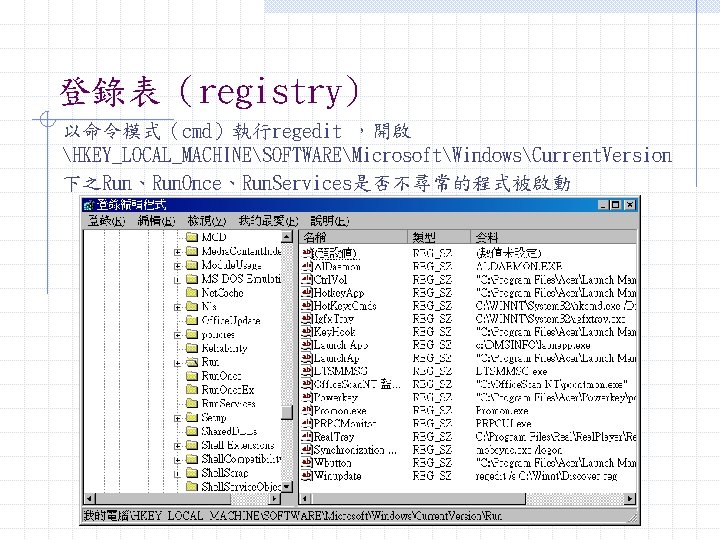Screen dimensions: 720x540
Task: Select the ModuleUsage folder icon
Action: tap(192, 265)
